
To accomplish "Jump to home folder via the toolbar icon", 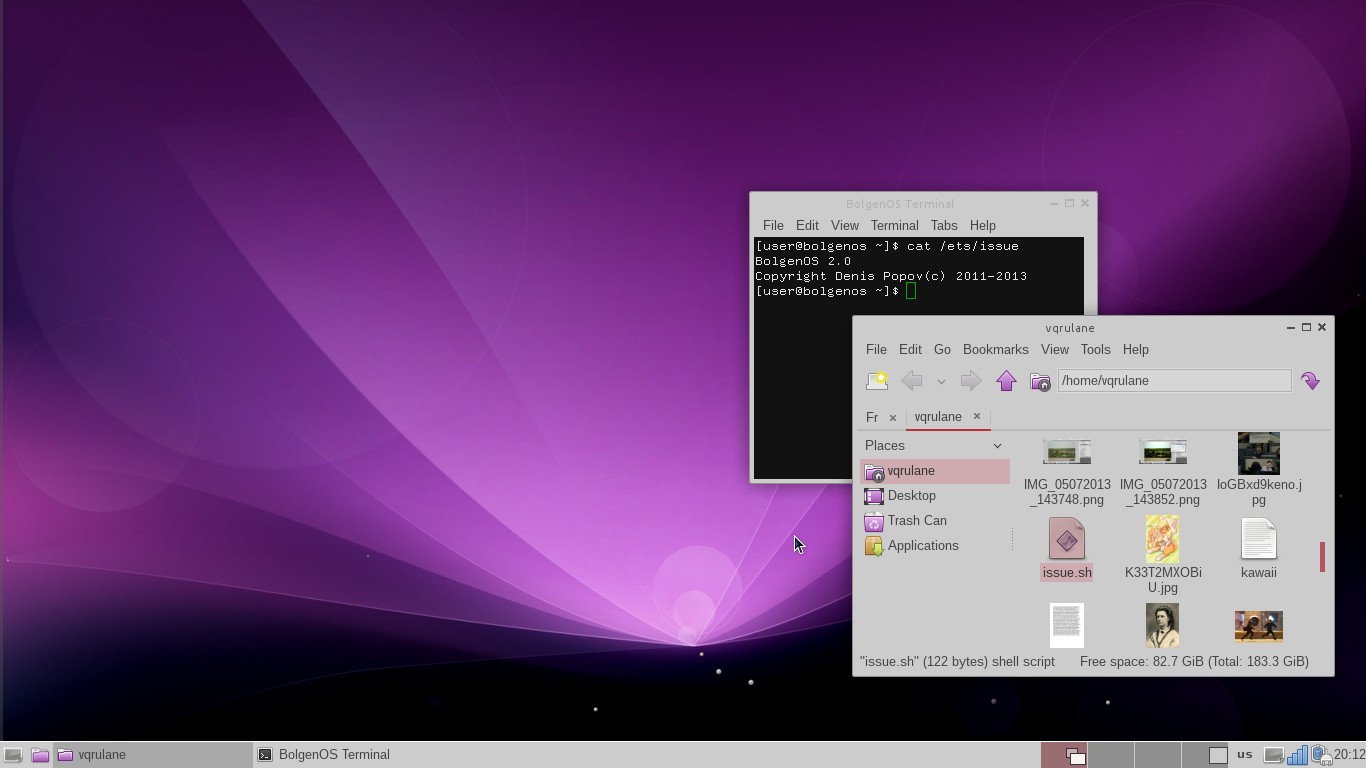I will 1040,381.
